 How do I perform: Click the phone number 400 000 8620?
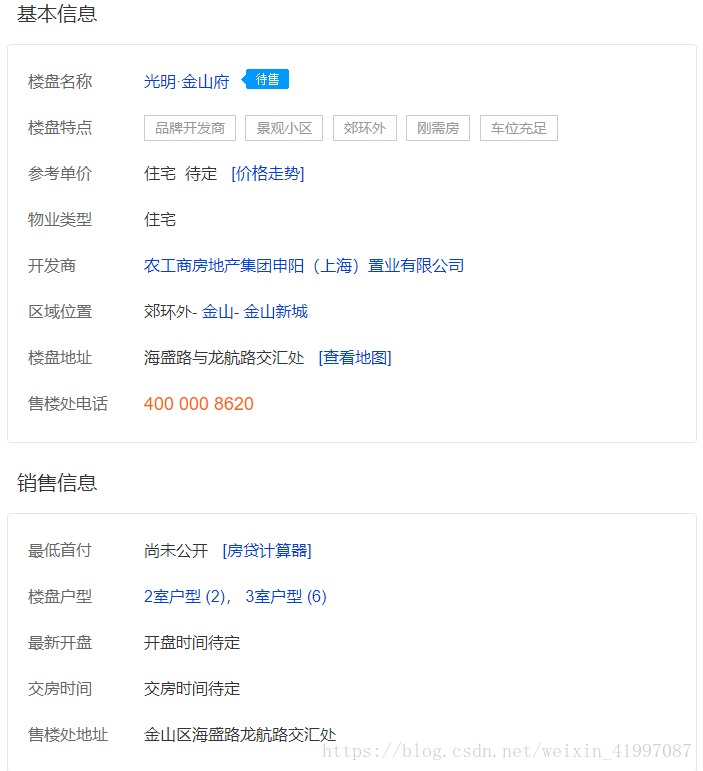pyautogui.click(x=199, y=404)
